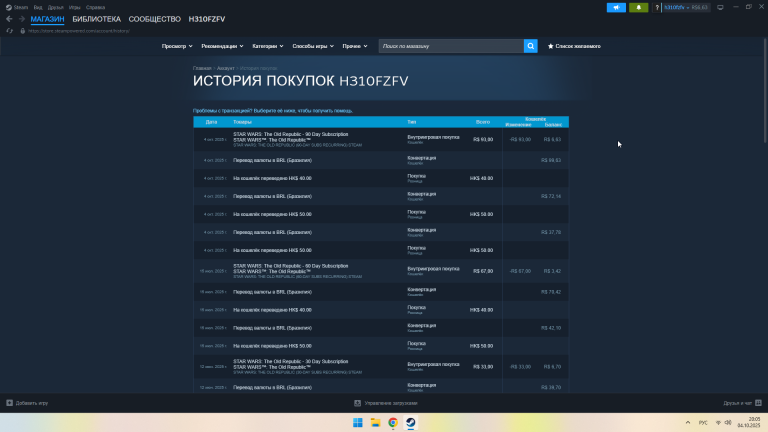The image size is (768, 432).
Task: Click the R$ 67,00 total amount cell
Action: pos(483,271)
